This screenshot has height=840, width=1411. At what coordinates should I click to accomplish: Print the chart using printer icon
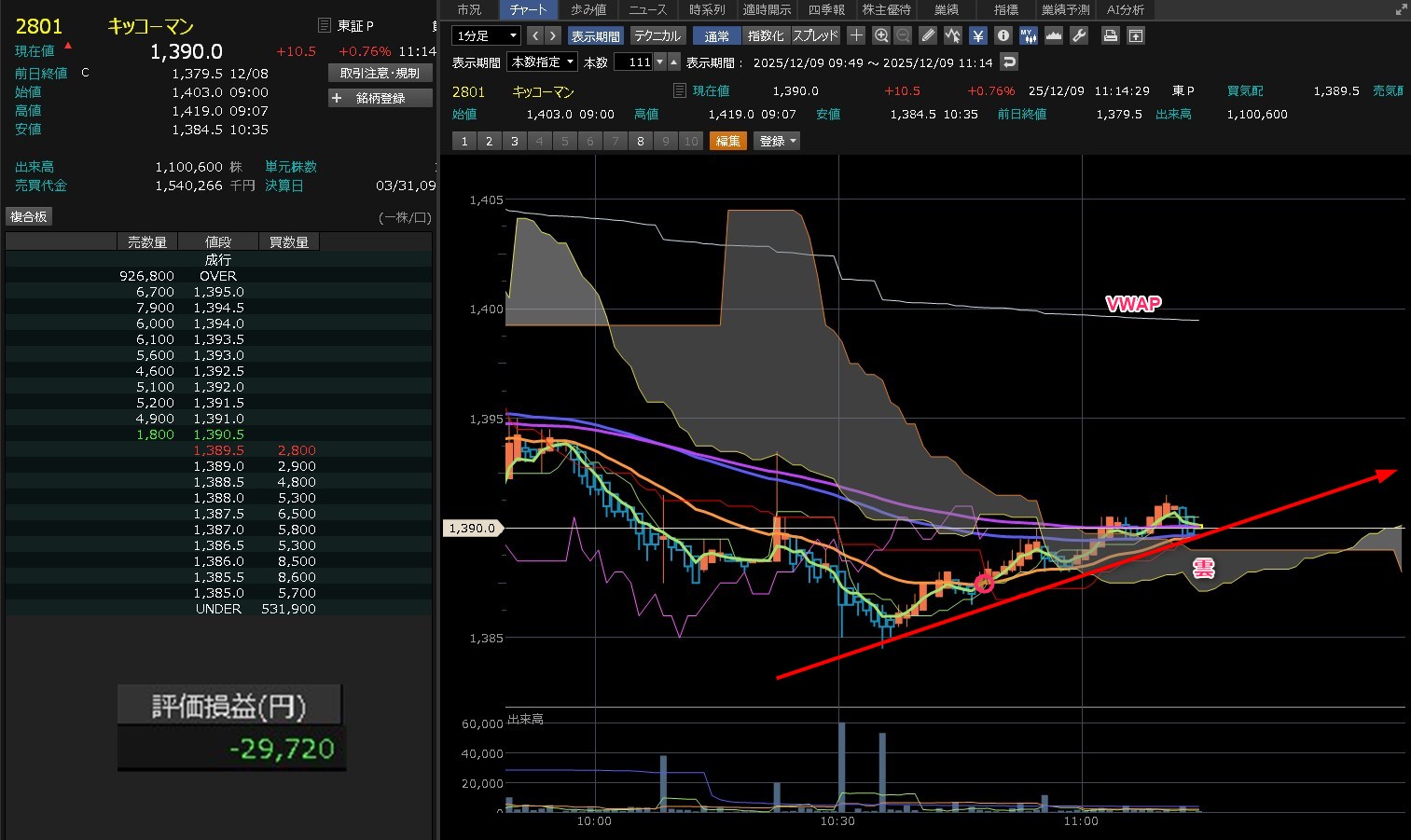pyautogui.click(x=1110, y=35)
